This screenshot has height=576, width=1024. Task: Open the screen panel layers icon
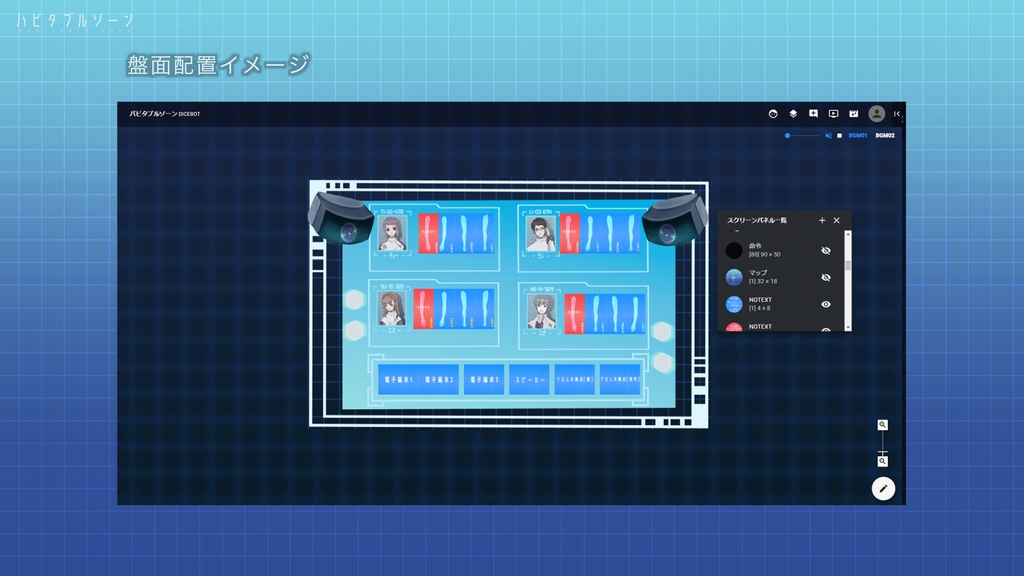[x=793, y=114]
